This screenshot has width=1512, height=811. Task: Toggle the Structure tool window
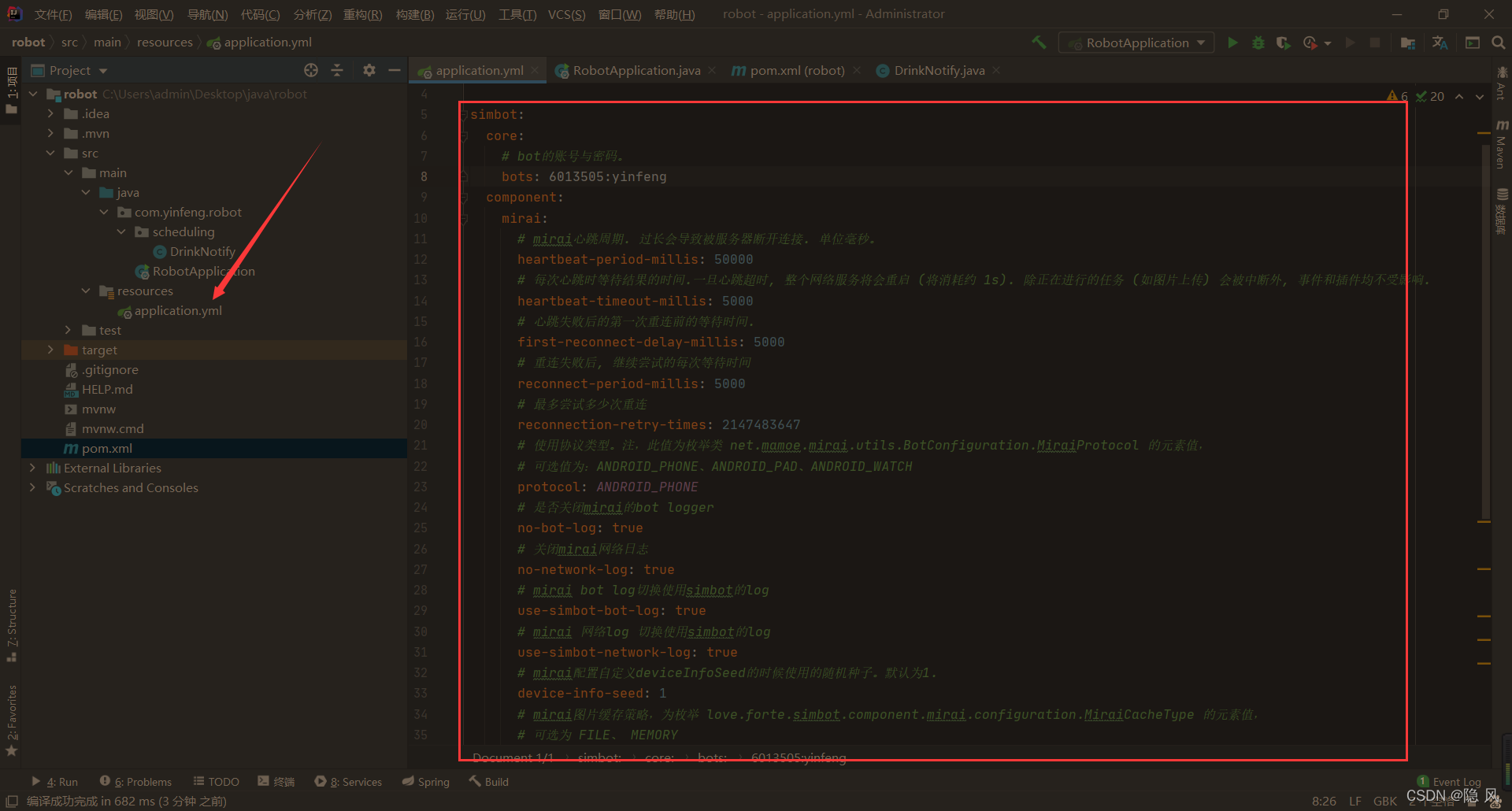pyautogui.click(x=12, y=624)
